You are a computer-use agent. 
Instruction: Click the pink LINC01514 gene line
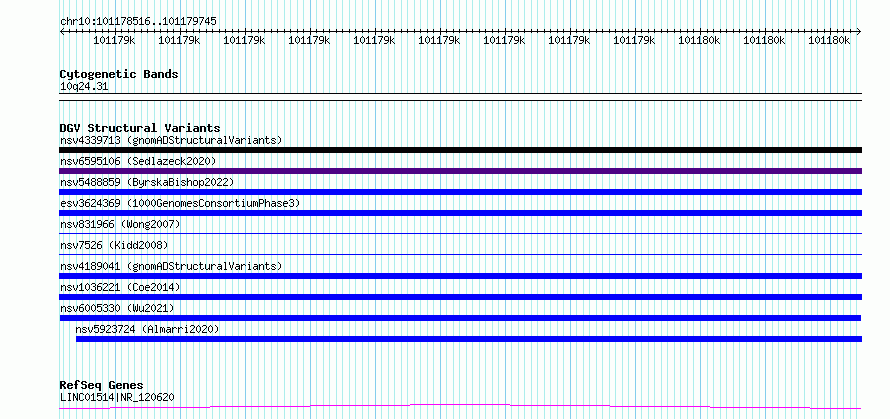point(460,407)
